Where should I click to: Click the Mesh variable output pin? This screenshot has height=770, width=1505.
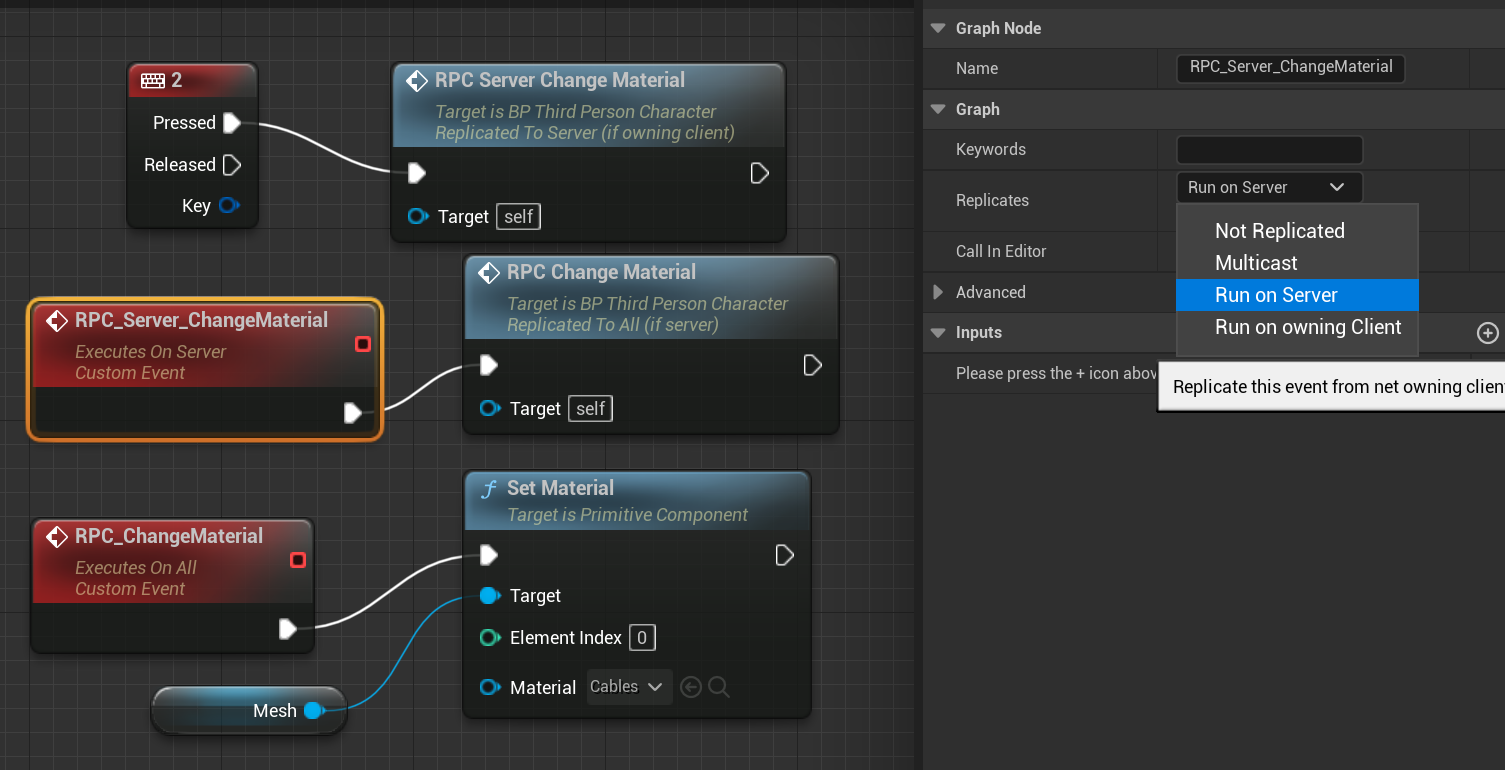314,710
